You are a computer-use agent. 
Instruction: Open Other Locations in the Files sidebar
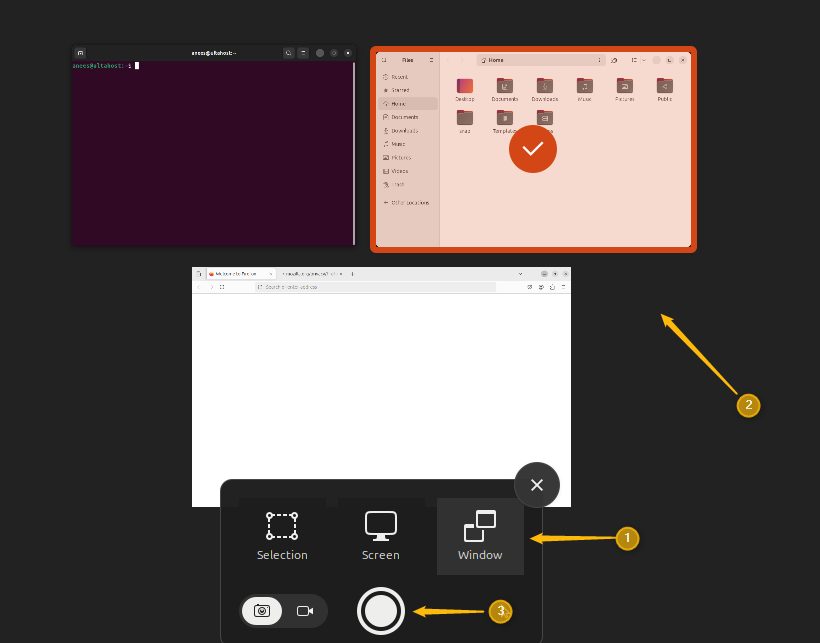[x=407, y=202]
